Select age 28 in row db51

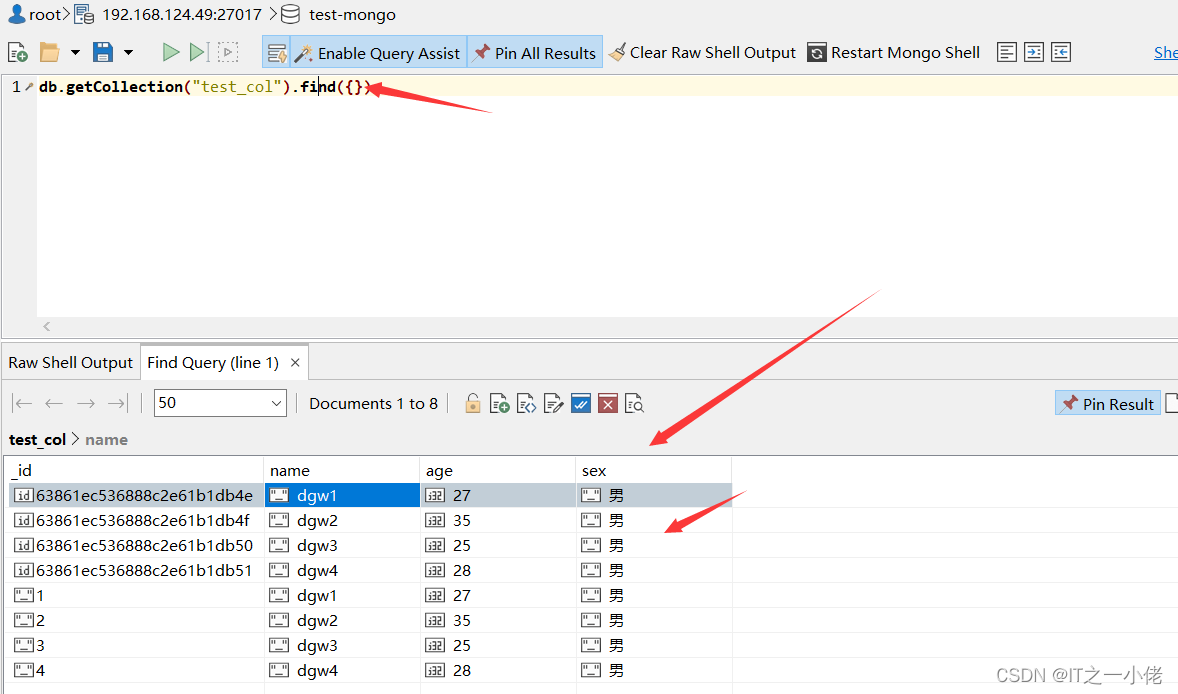pyautogui.click(x=498, y=570)
